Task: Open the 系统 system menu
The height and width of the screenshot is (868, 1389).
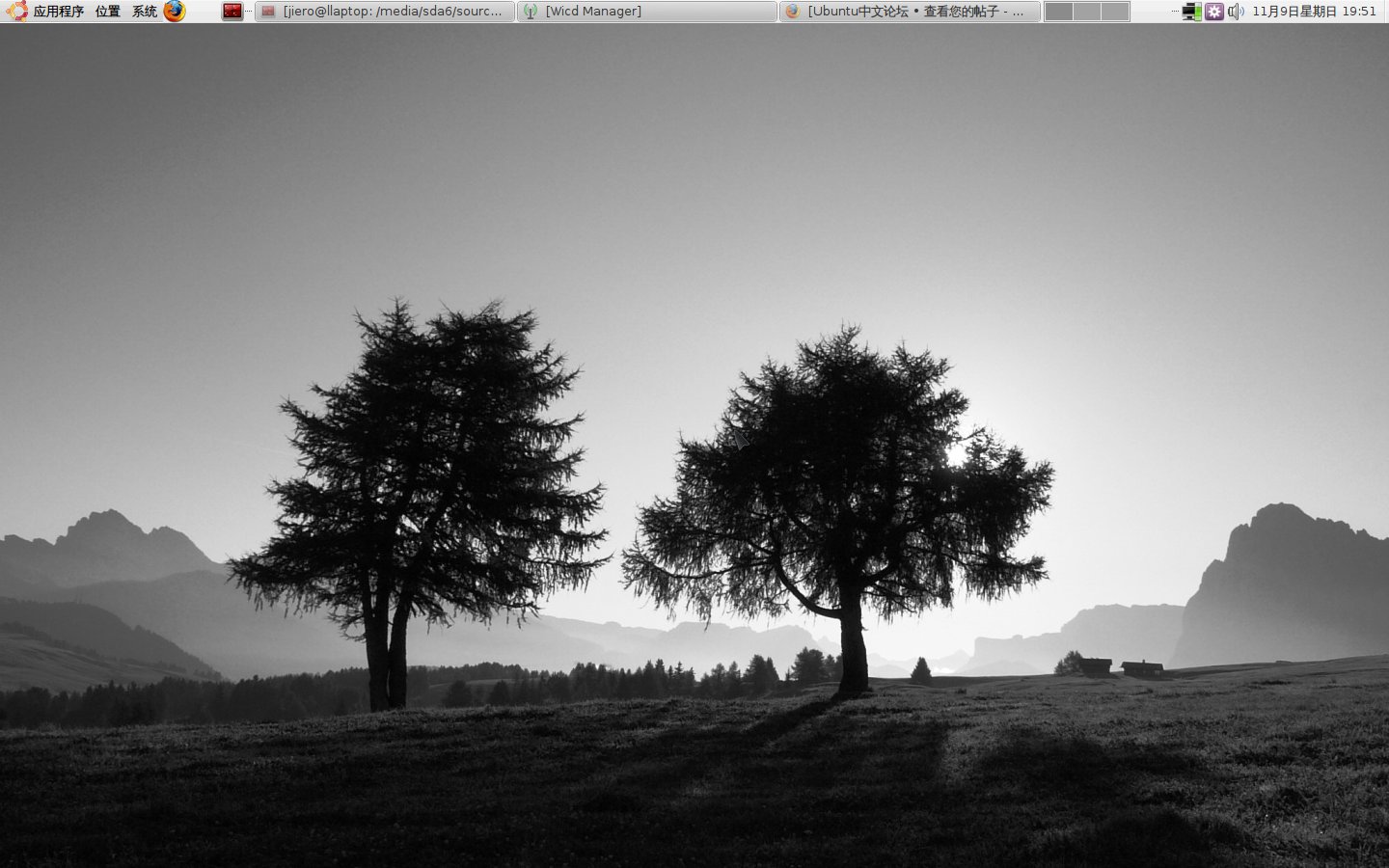Action: [145, 12]
